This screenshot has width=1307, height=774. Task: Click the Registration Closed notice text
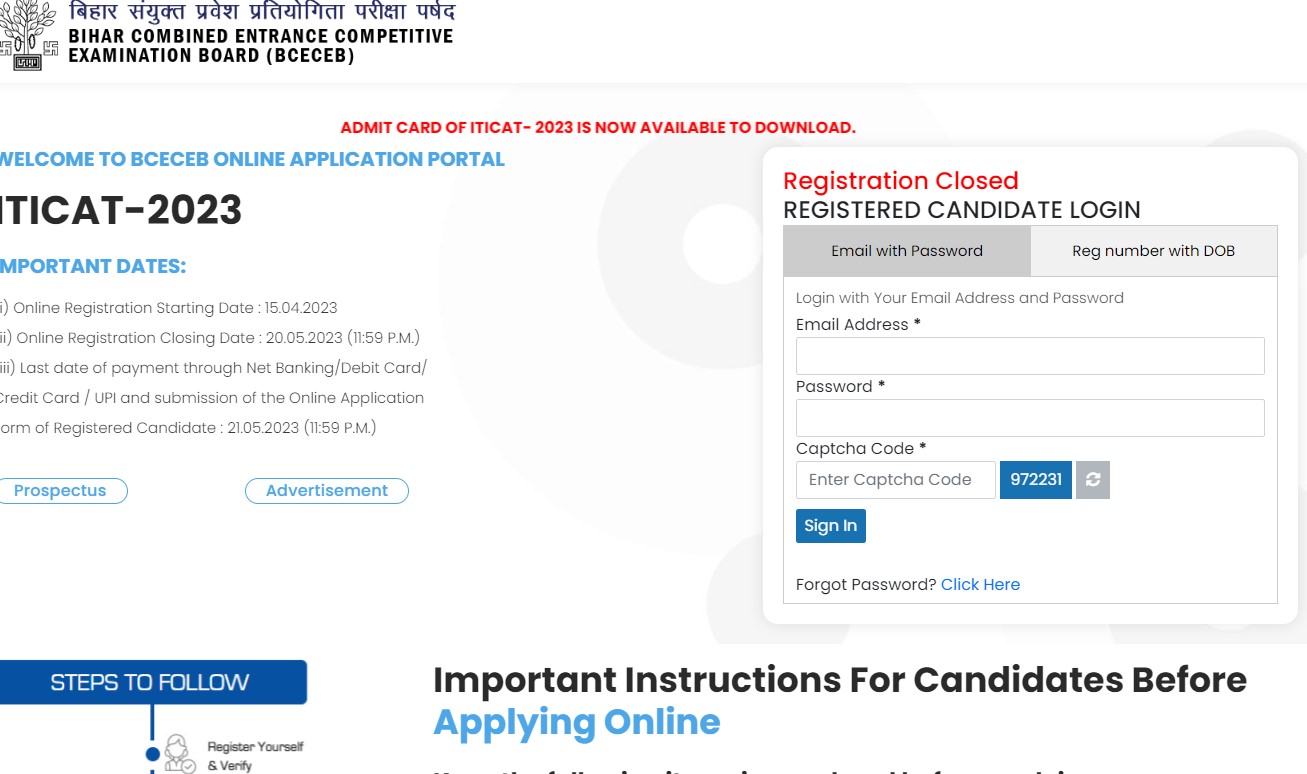click(900, 181)
